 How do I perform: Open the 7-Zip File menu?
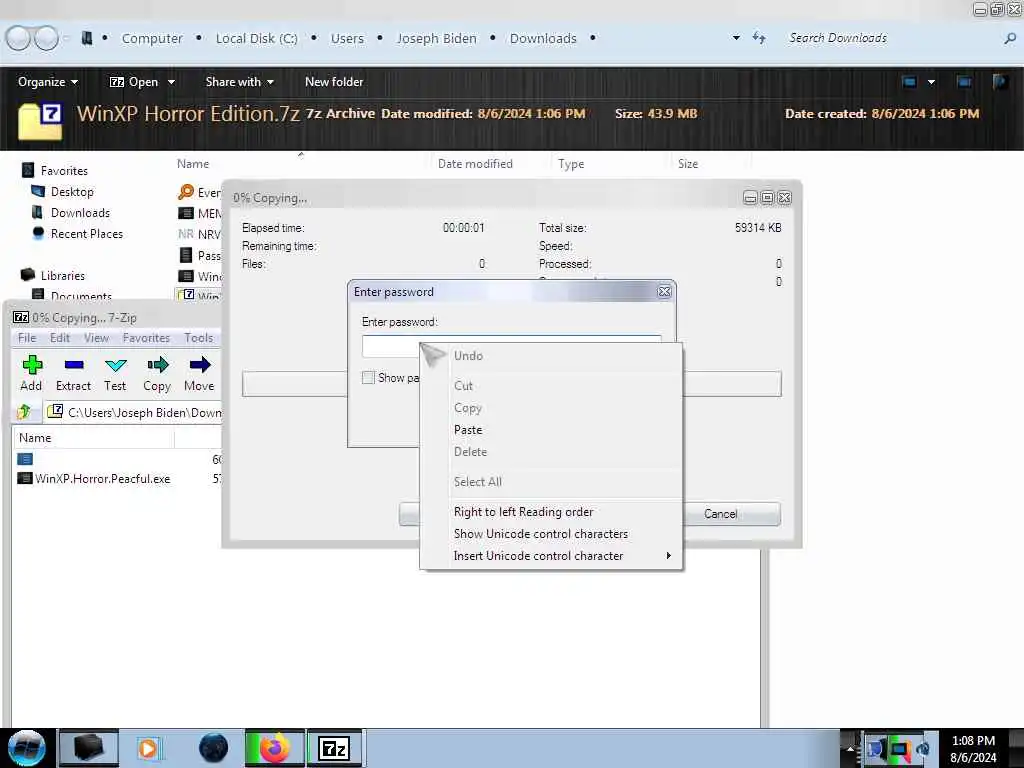[x=27, y=338]
